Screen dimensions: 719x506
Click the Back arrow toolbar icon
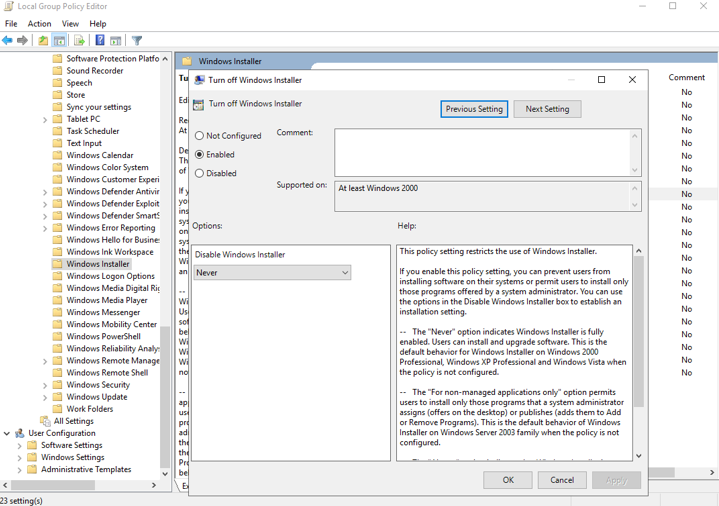pyautogui.click(x=7, y=41)
